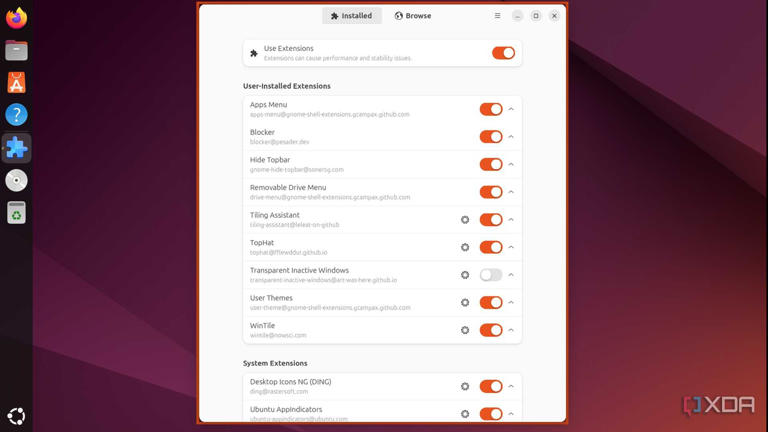Disable the Use Extensions master switch
768x432 pixels.
[x=503, y=53]
